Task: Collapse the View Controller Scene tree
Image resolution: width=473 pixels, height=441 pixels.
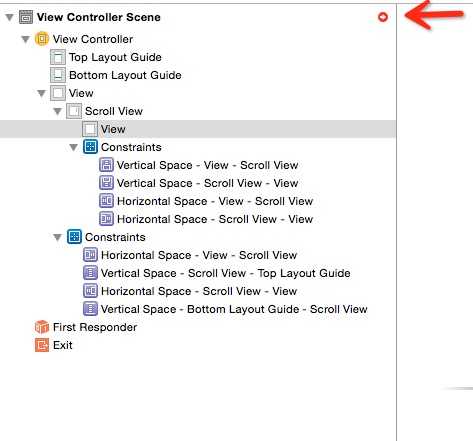Action: (x=10, y=17)
